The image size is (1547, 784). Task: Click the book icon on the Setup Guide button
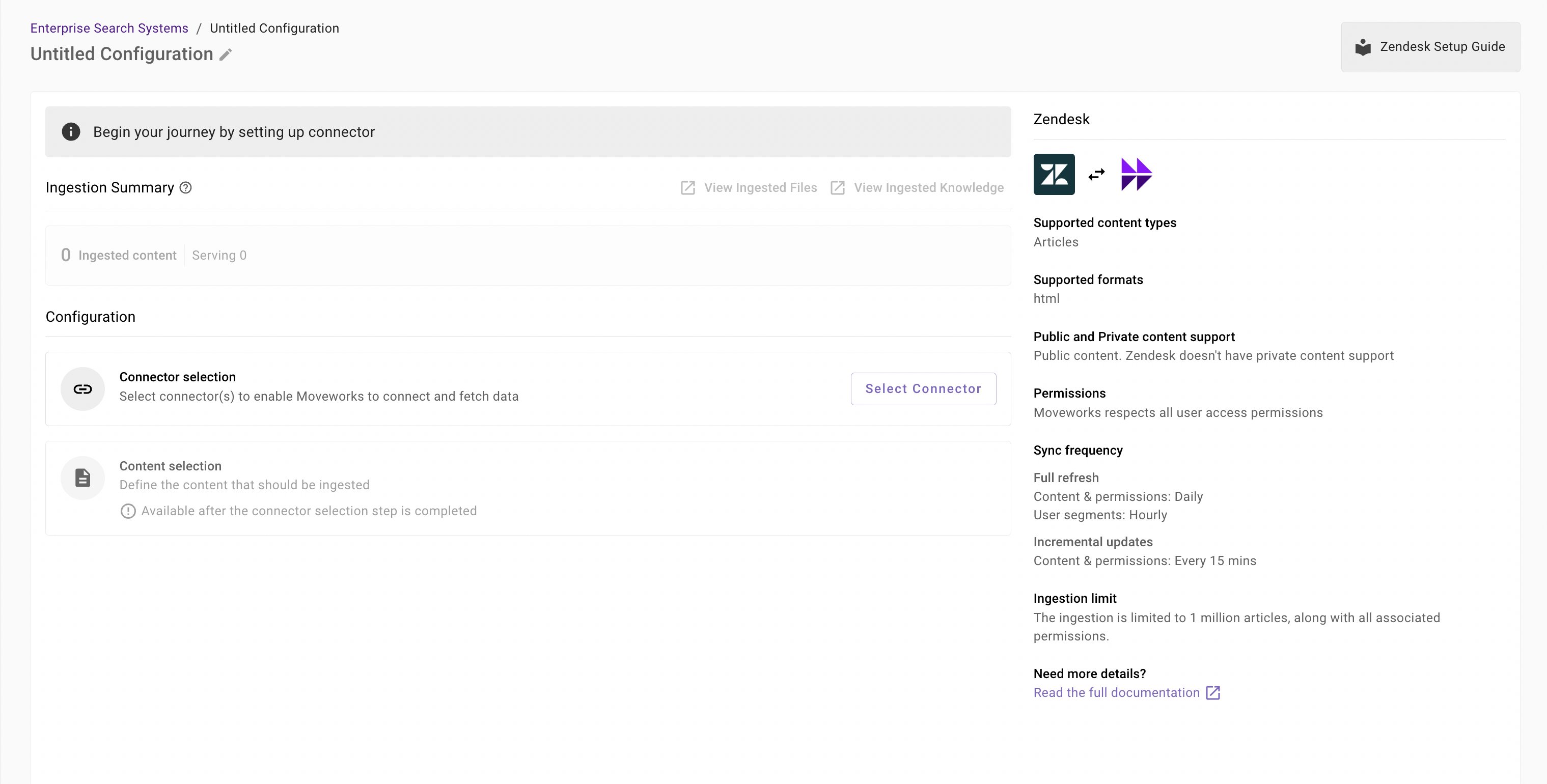point(1363,47)
